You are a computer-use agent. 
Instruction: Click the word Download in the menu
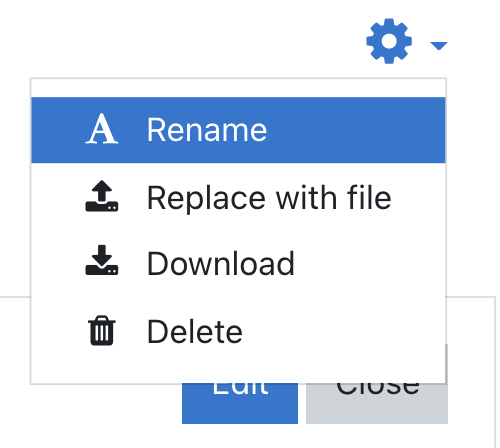click(221, 264)
